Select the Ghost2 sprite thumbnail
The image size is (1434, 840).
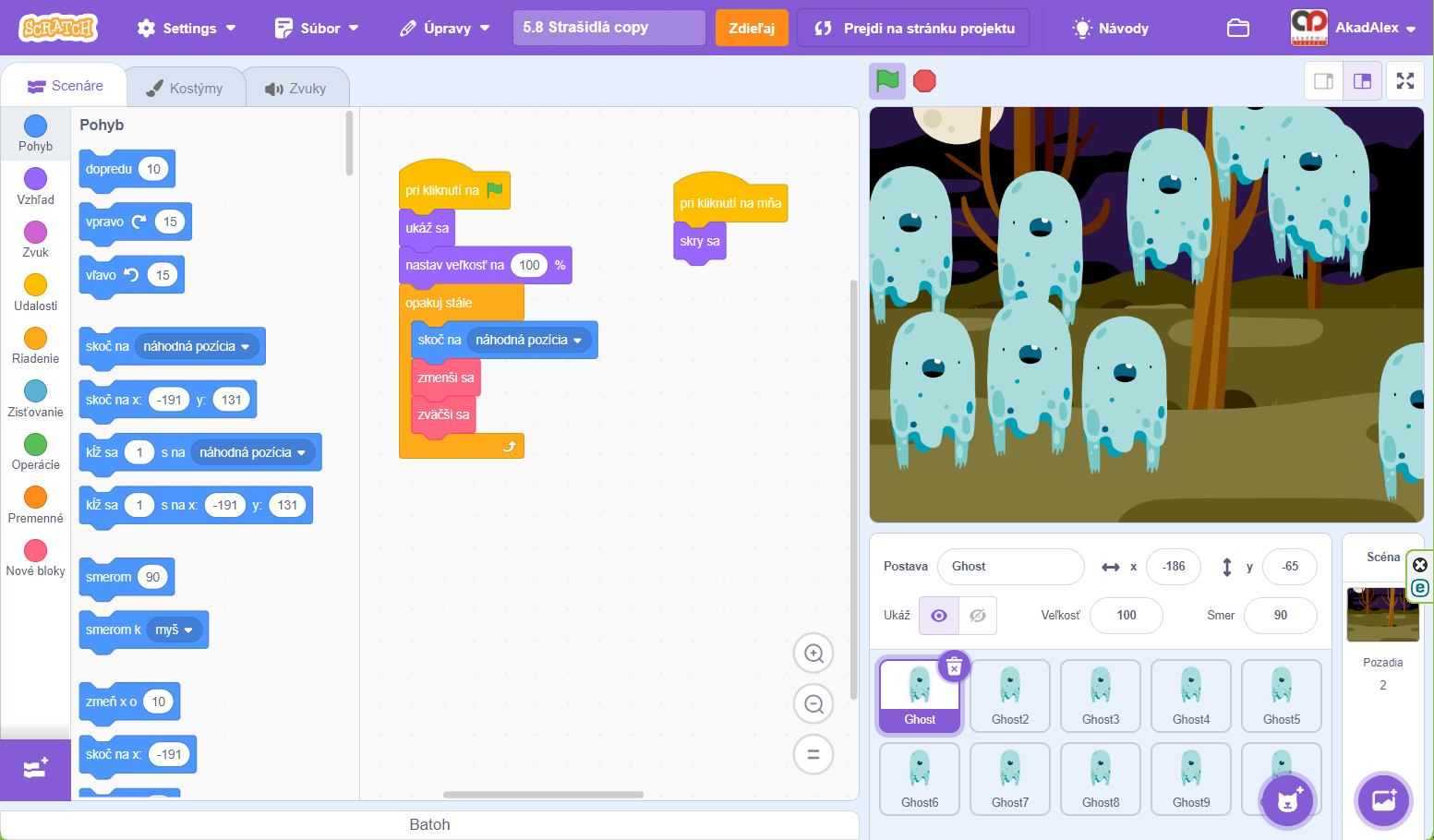pyautogui.click(x=1010, y=696)
